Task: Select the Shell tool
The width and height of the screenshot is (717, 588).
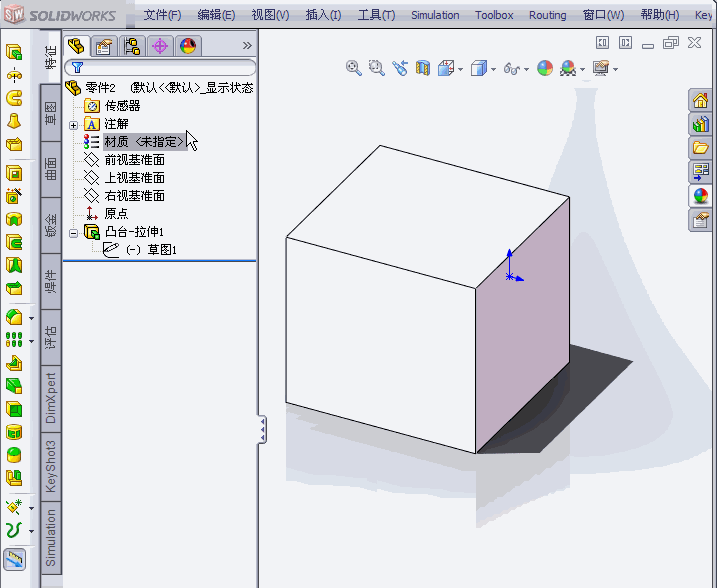Action: tap(14, 409)
